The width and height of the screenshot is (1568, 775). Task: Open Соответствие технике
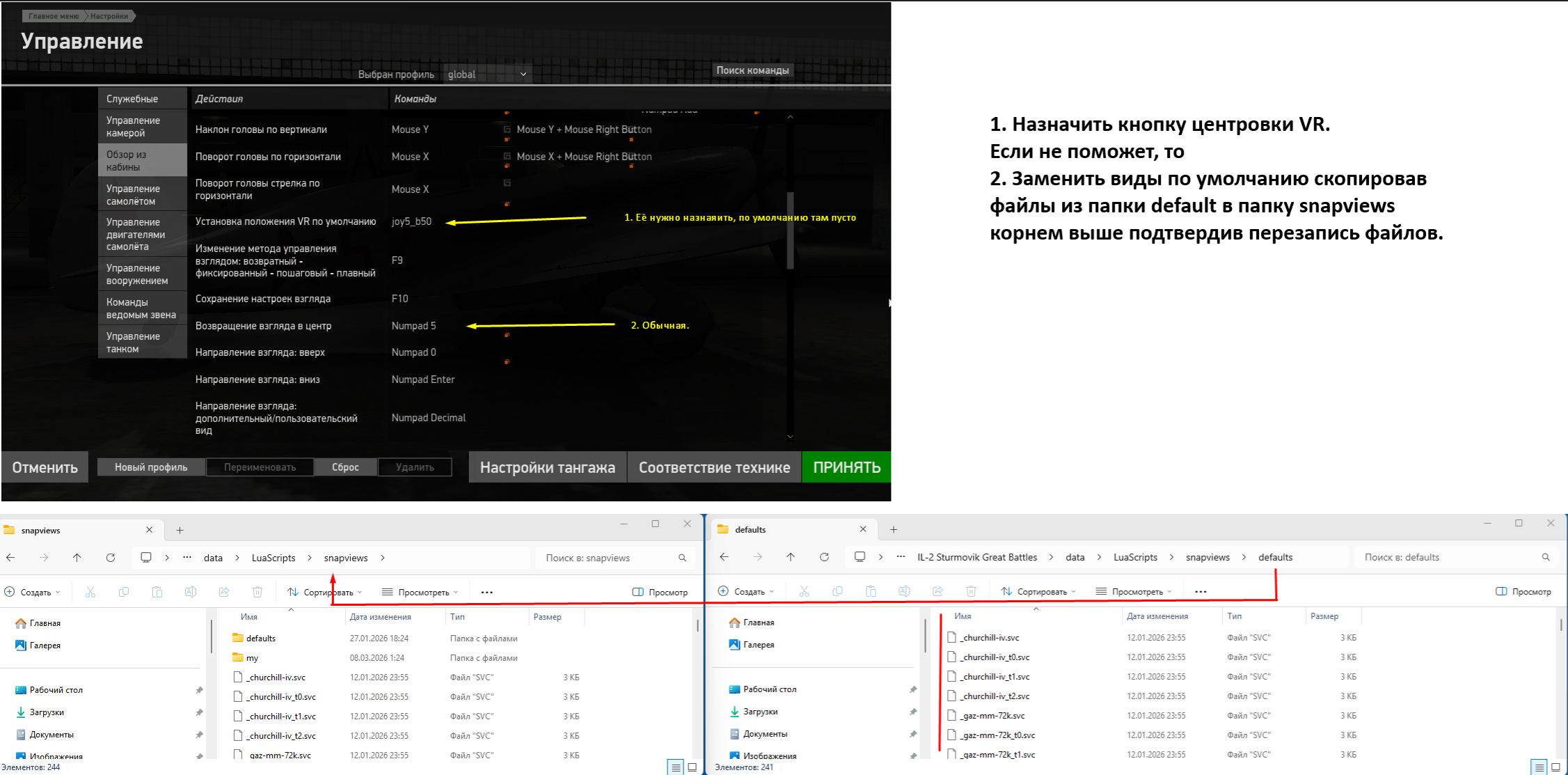tap(714, 467)
